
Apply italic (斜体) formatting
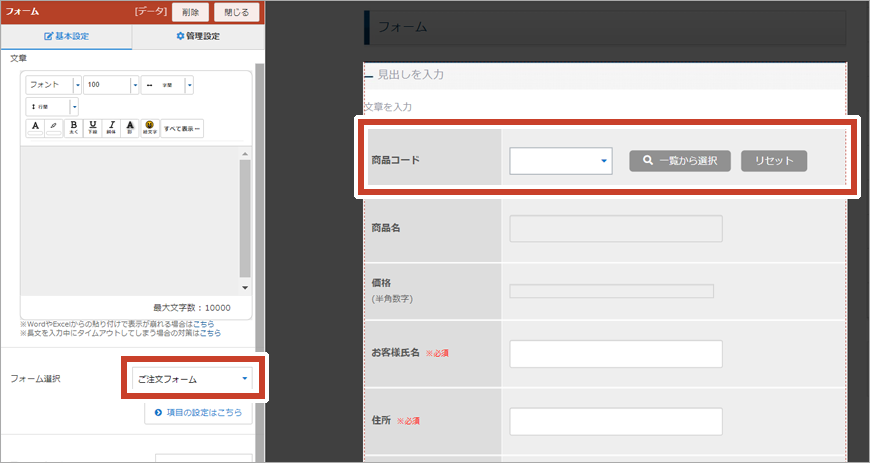pos(112,128)
